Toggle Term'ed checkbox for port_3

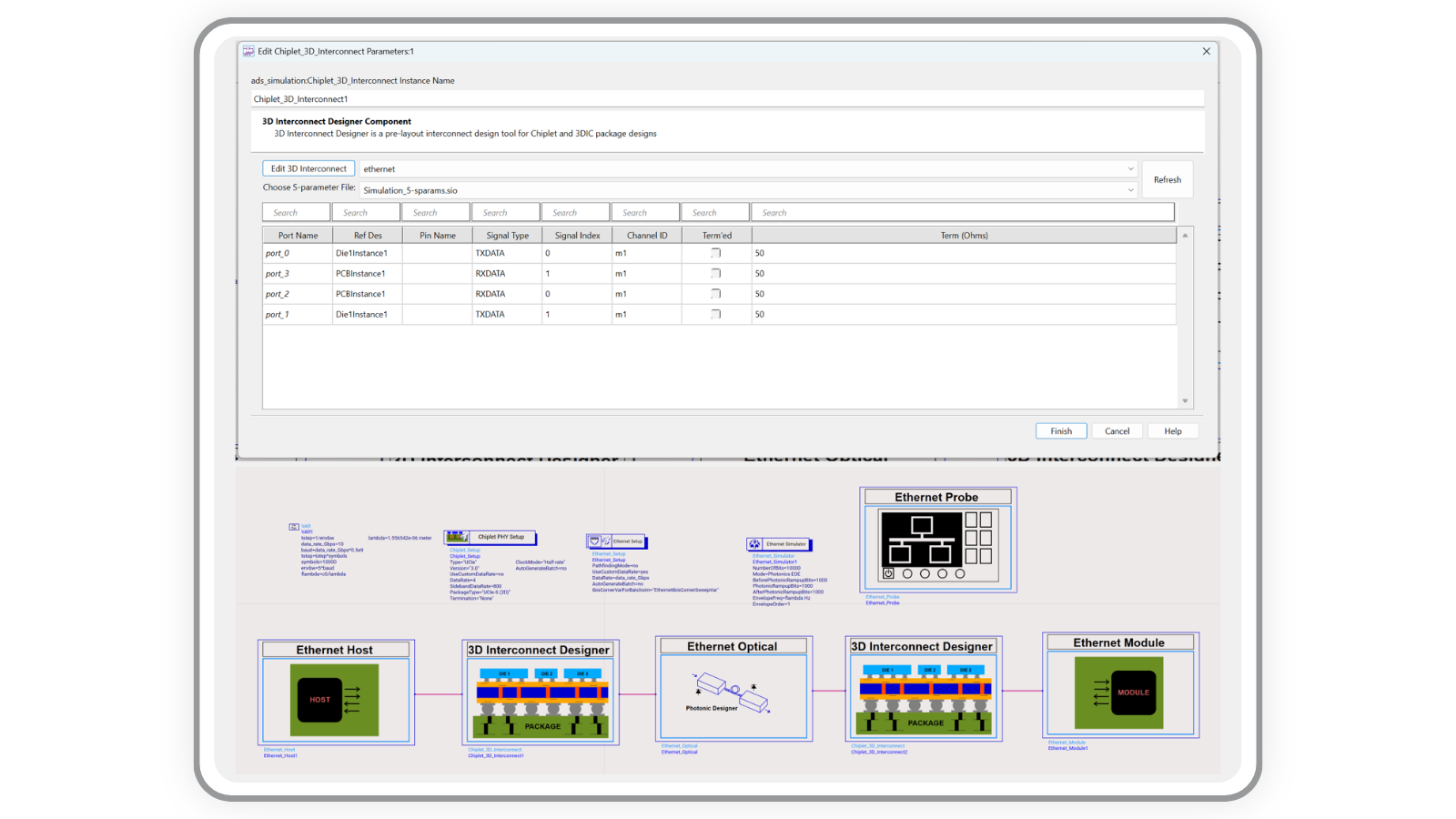[716, 274]
